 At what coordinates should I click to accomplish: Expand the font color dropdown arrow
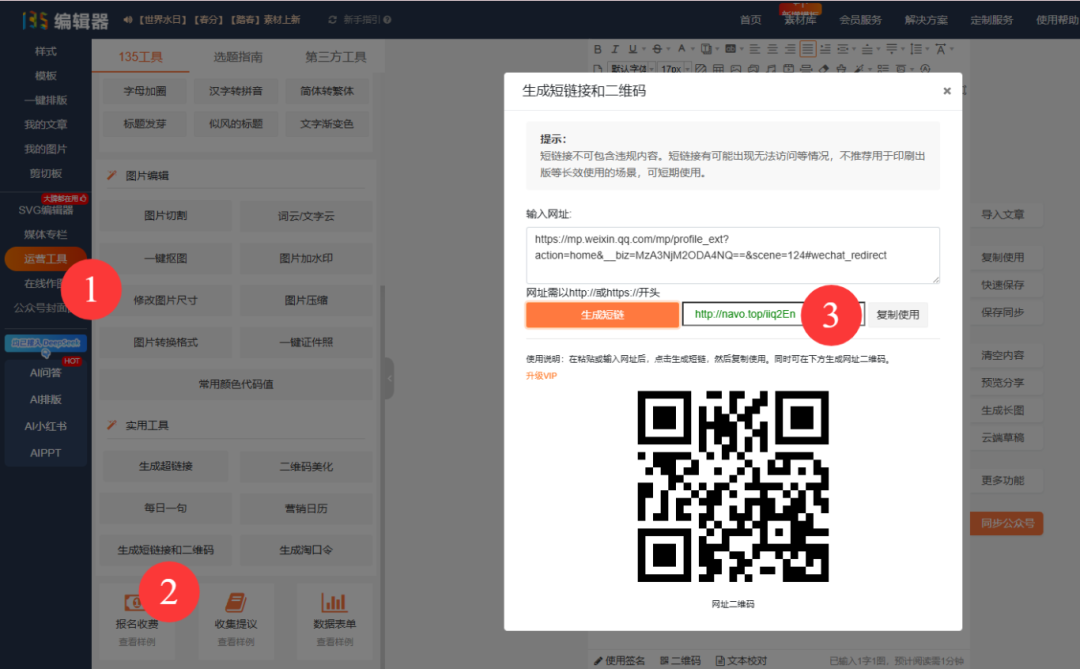tap(693, 49)
